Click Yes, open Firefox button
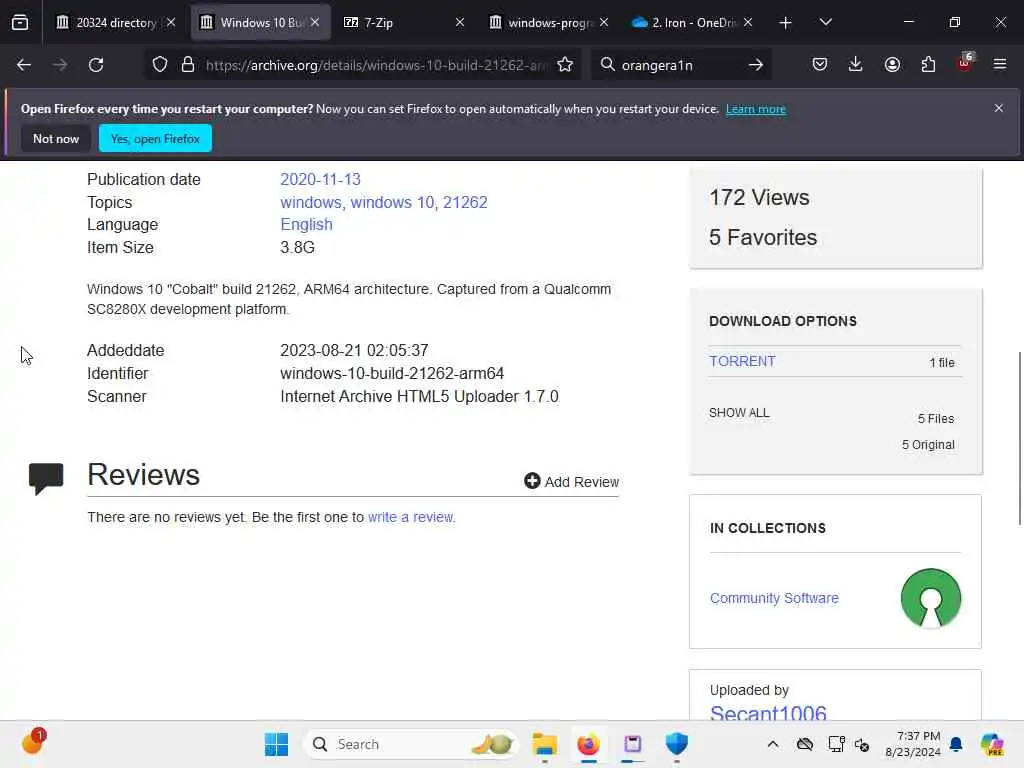1024x768 pixels. pos(155,138)
